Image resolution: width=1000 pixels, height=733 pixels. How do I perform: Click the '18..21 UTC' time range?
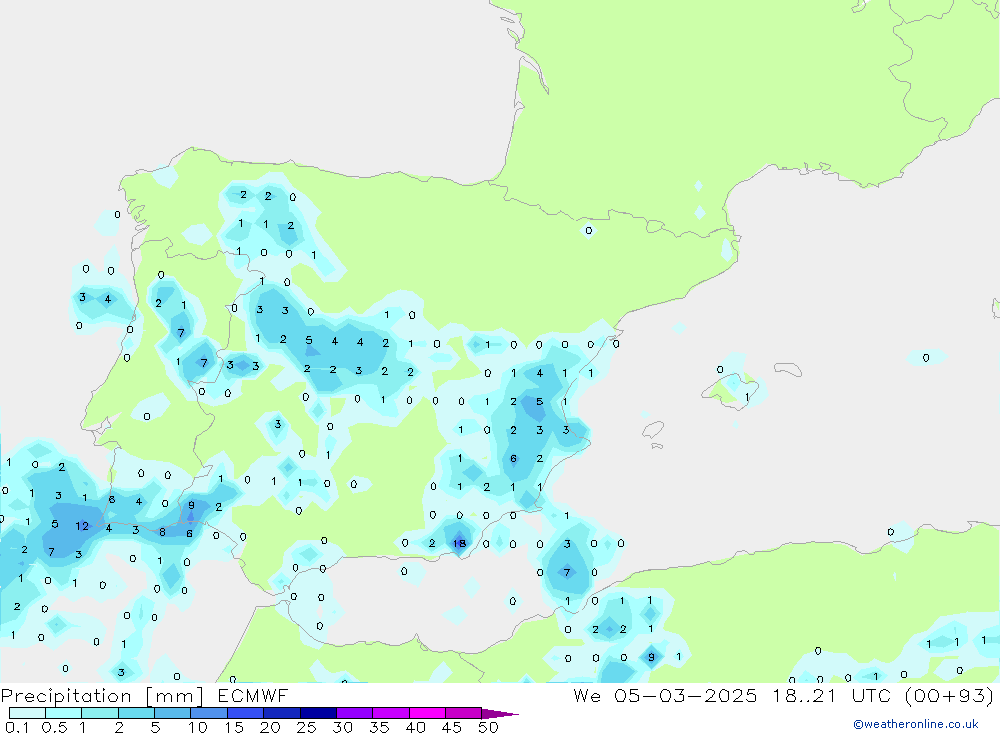[x=832, y=696]
